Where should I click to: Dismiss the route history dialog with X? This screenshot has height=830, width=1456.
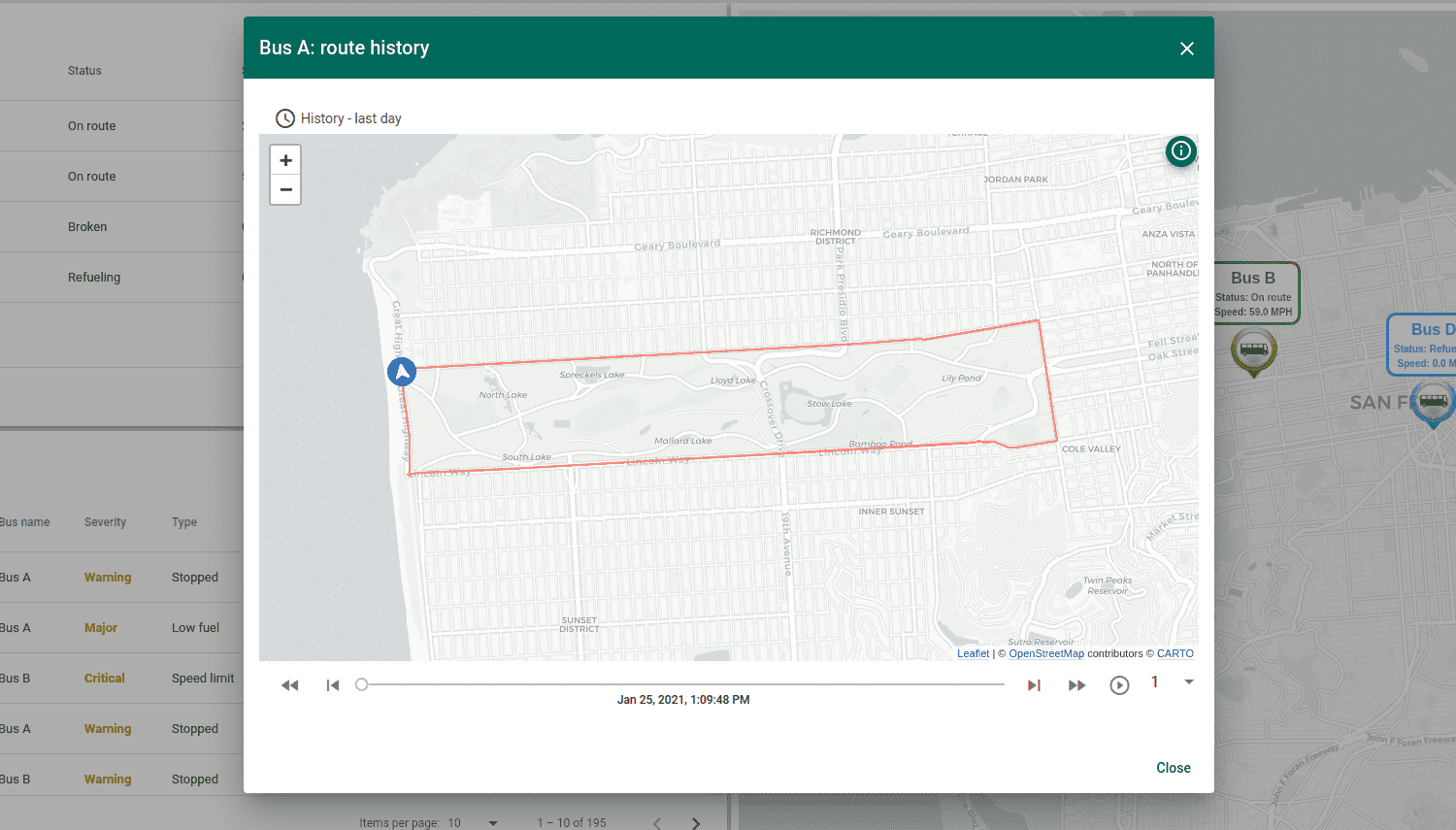coord(1186,48)
